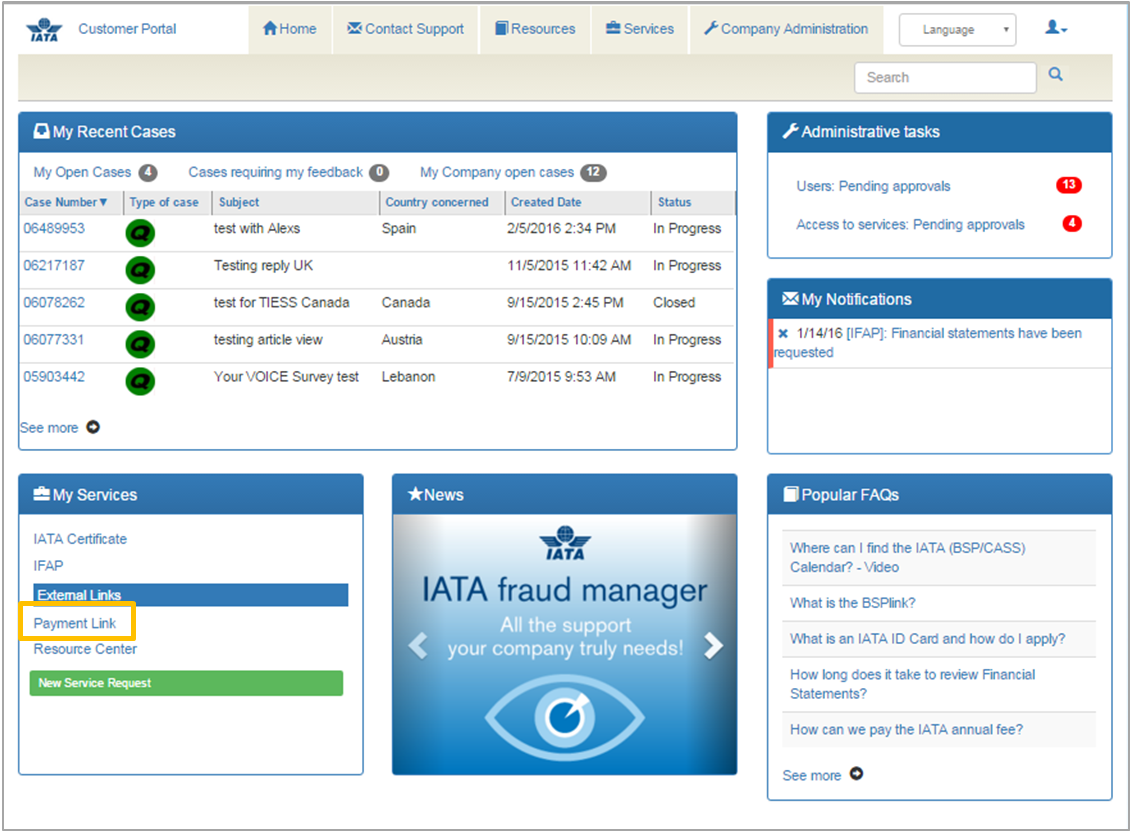
Task: Open the IFAP service link
Action: [x=48, y=566]
